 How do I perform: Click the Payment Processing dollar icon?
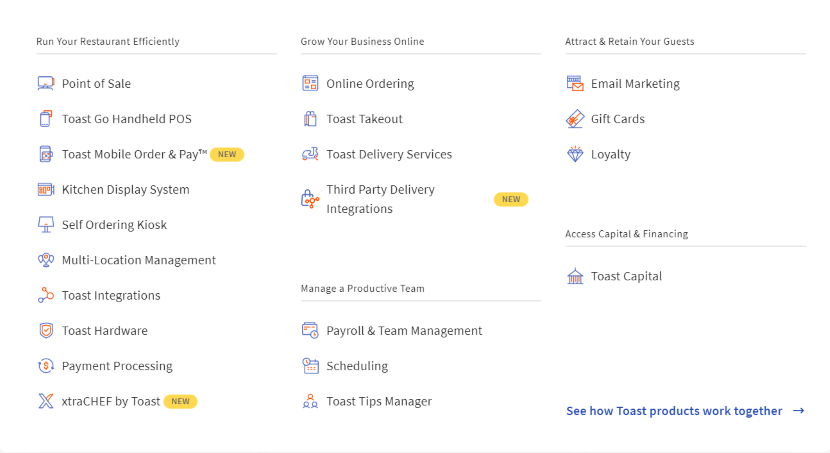click(x=45, y=366)
